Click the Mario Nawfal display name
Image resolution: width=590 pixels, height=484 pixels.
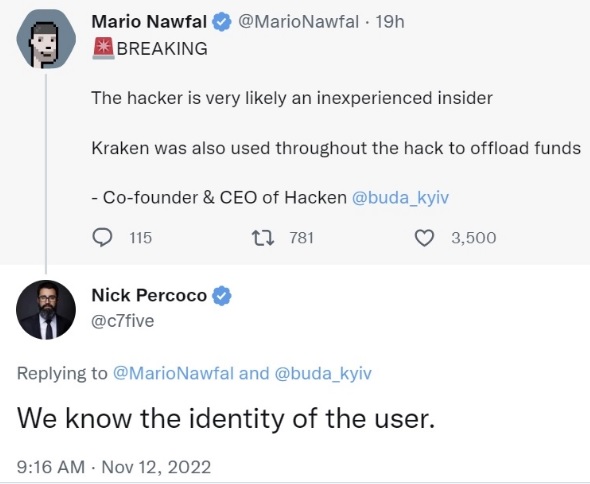pos(149,21)
